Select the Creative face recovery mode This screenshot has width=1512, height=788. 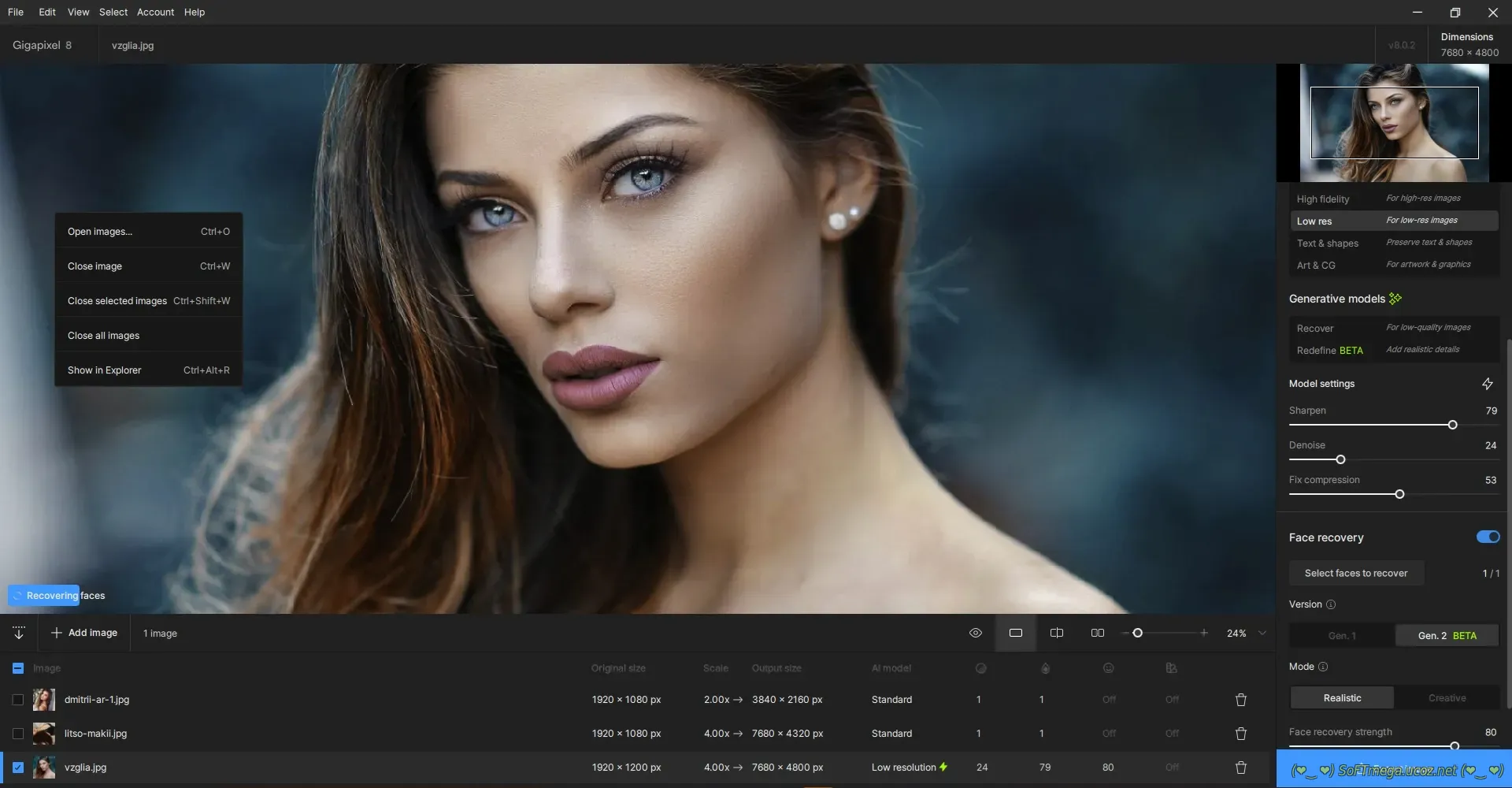(1447, 698)
